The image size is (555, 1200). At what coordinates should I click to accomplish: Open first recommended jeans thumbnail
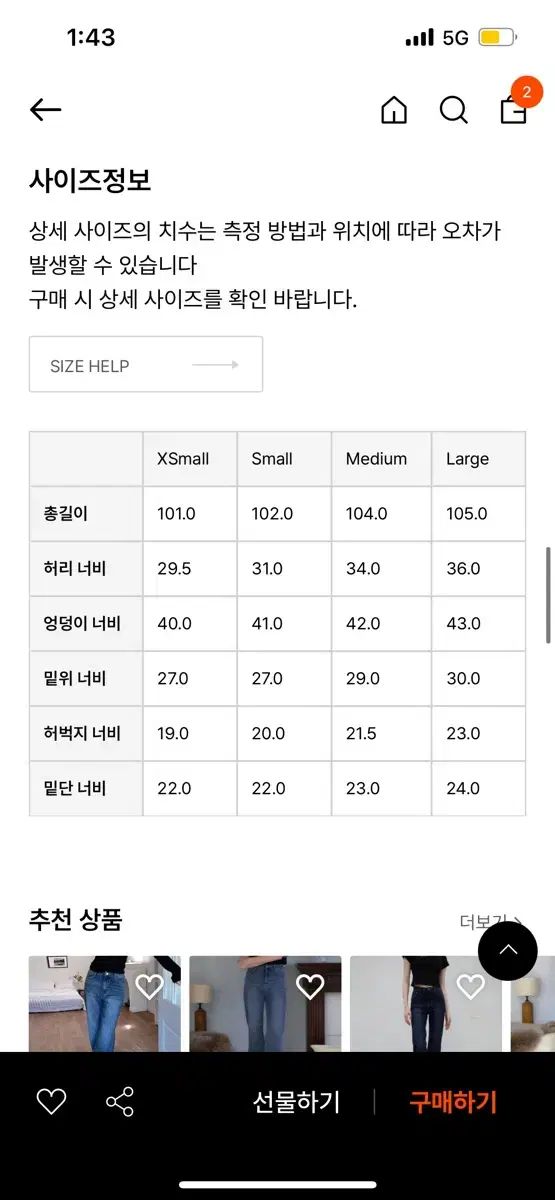[105, 1003]
